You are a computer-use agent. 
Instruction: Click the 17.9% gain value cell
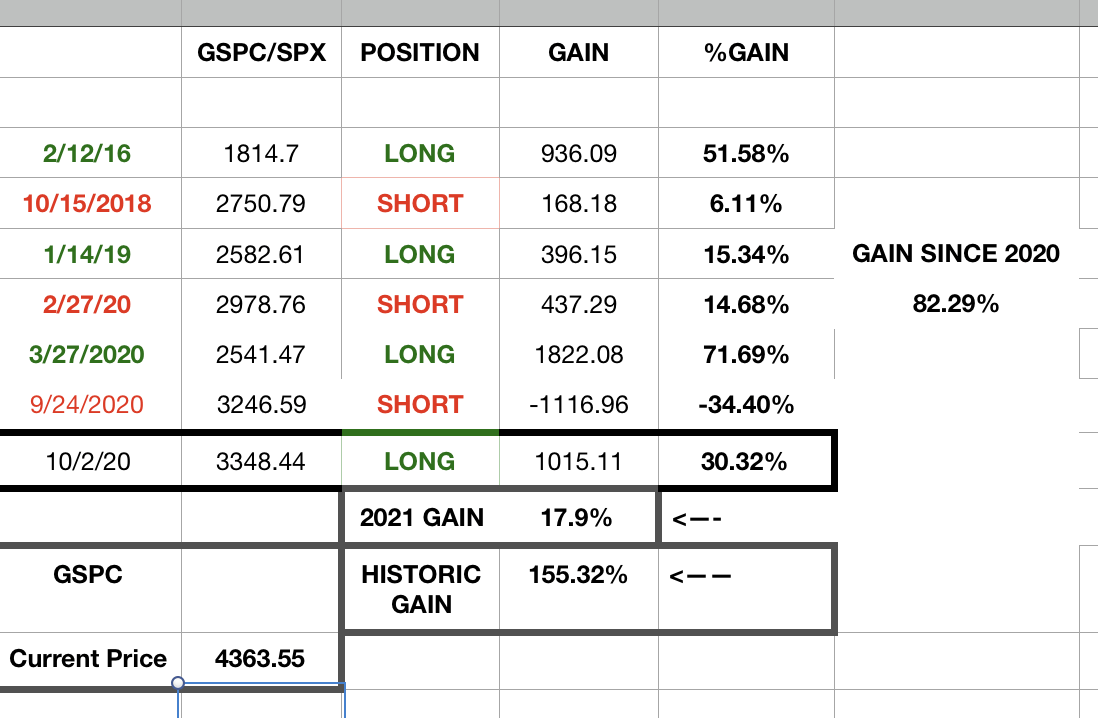coord(579,517)
